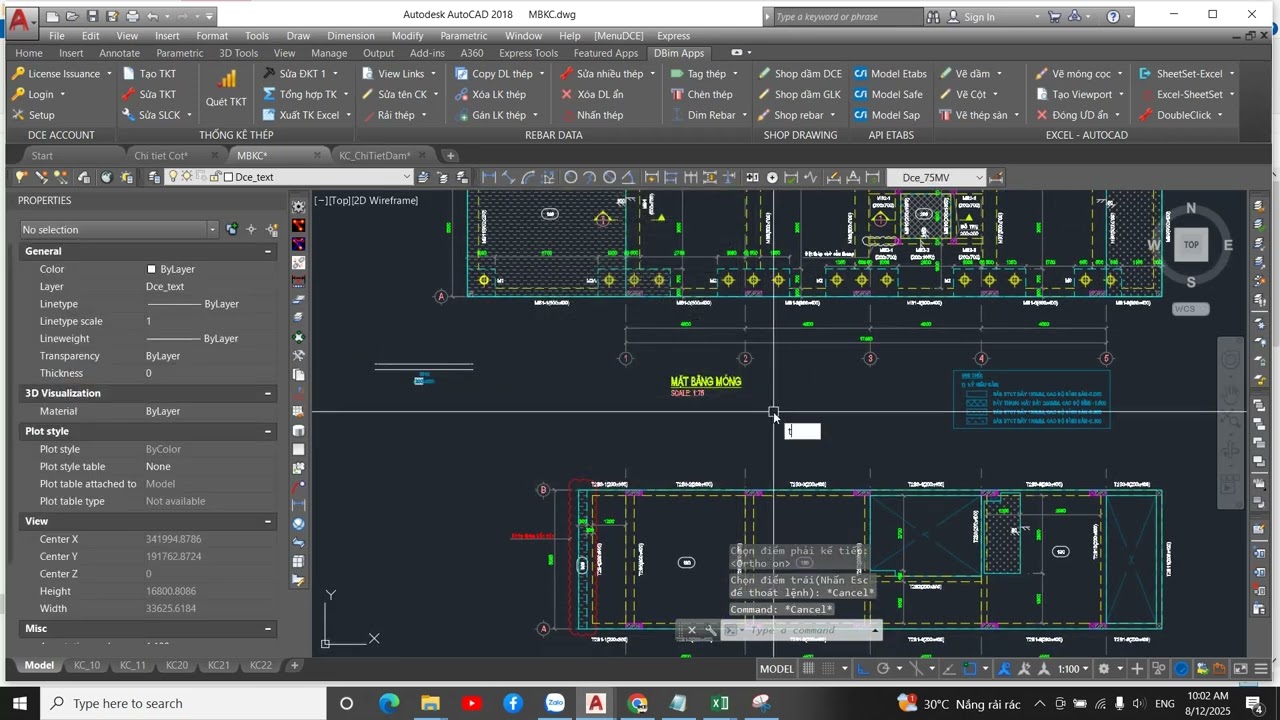Switch to KC_10 layout tab
The image size is (1280, 720).
87,665
